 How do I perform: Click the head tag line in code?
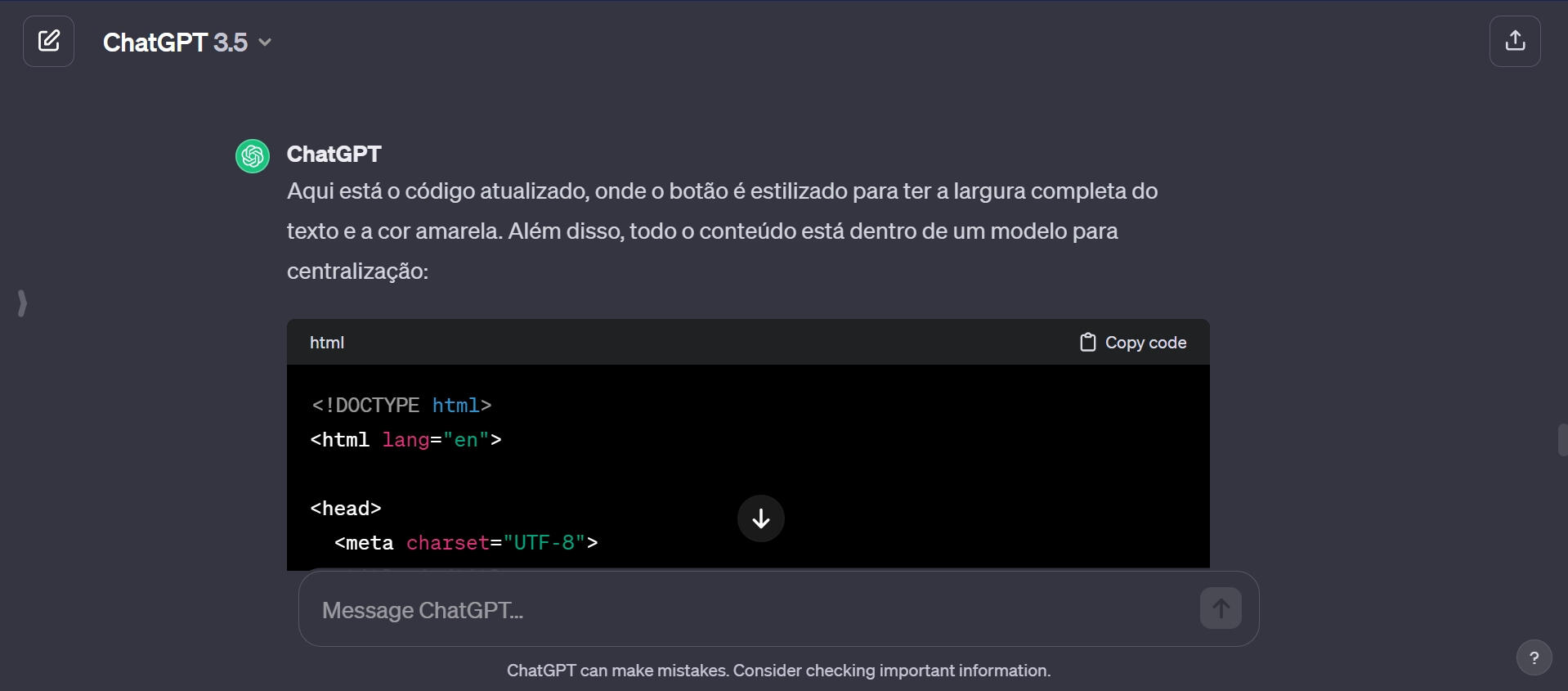[x=346, y=509]
